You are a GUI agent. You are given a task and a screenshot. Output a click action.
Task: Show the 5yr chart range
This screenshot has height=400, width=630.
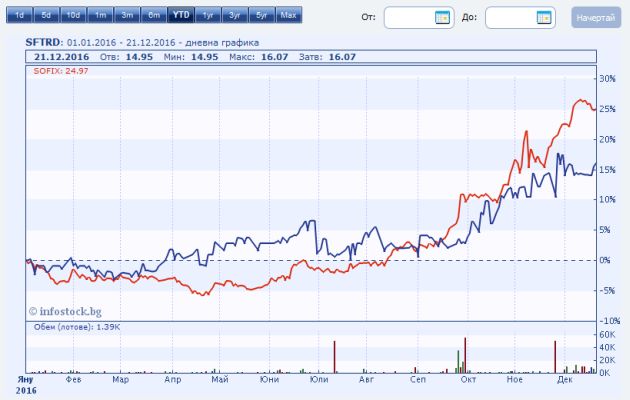point(262,15)
